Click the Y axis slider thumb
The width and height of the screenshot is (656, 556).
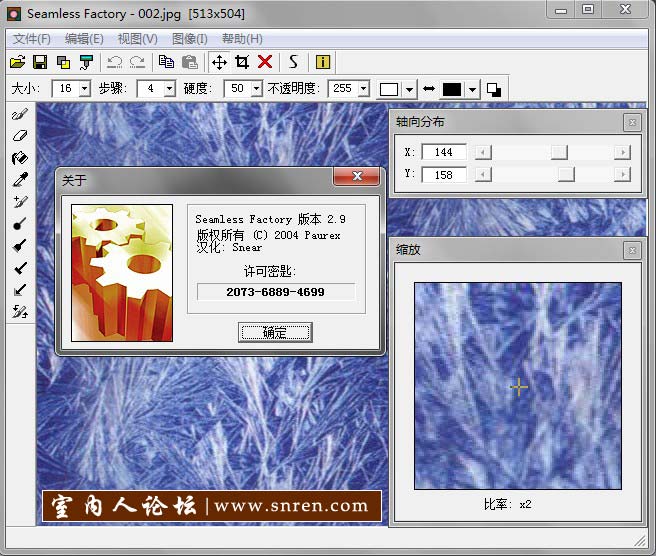coord(566,174)
